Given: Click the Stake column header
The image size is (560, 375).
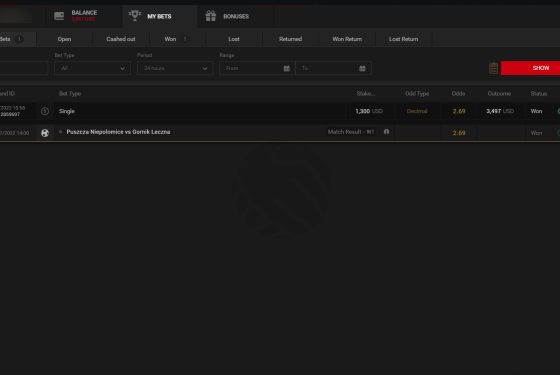Looking at the screenshot, I should (366, 94).
